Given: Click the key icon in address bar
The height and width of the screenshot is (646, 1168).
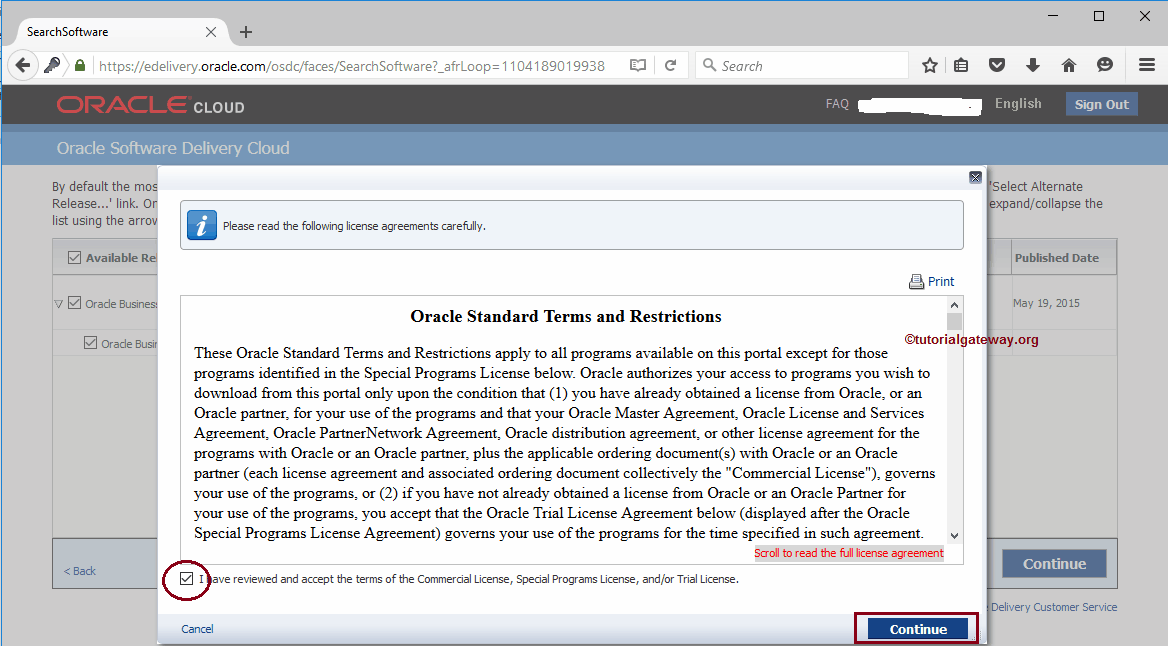Looking at the screenshot, I should pyautogui.click(x=52, y=66).
